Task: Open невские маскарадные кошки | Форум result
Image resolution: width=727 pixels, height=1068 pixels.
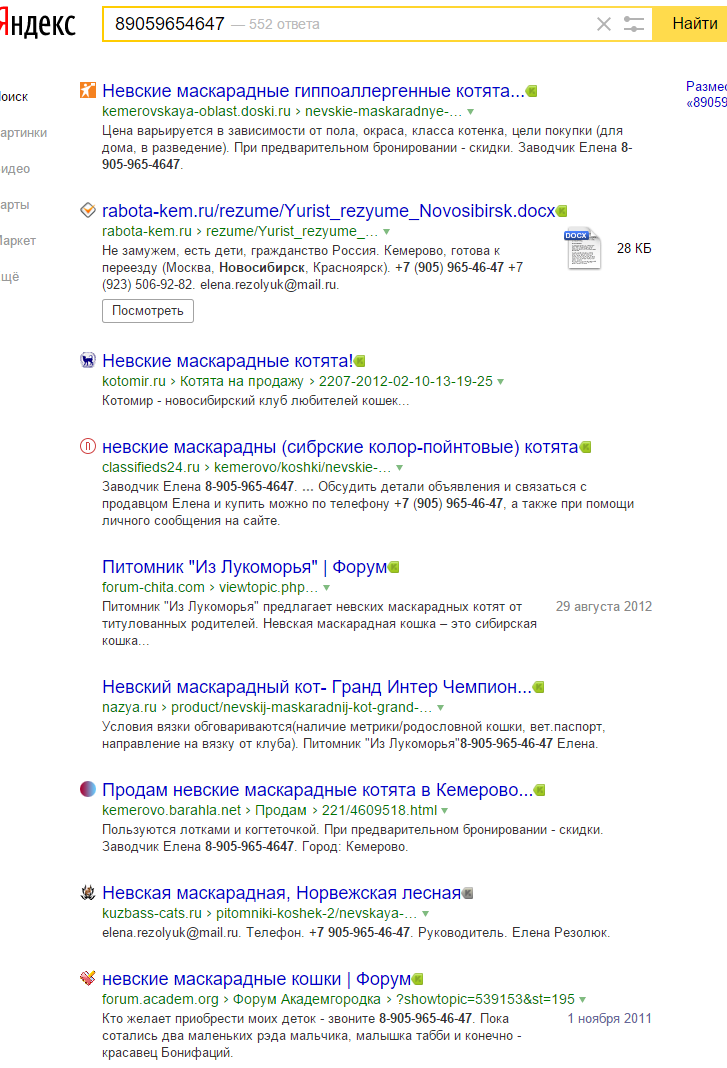Action: (256, 979)
